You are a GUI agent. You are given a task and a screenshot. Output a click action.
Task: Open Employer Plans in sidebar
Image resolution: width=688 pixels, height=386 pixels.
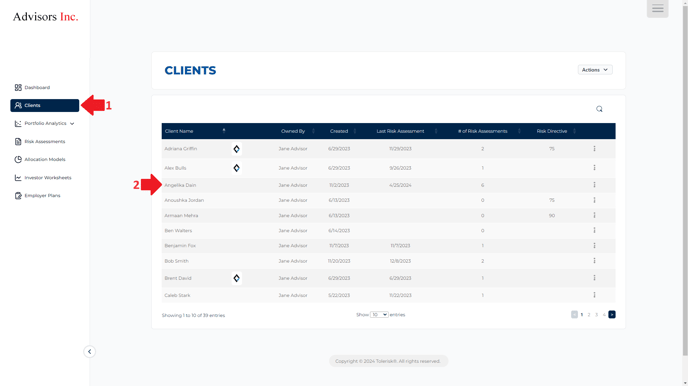tap(37, 196)
